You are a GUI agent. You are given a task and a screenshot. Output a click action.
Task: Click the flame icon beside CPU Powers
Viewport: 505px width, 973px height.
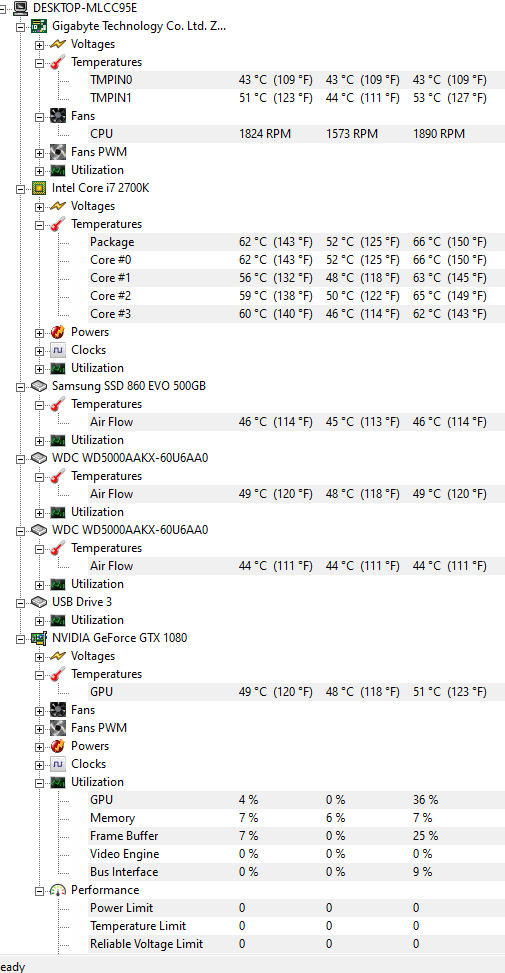(58, 332)
